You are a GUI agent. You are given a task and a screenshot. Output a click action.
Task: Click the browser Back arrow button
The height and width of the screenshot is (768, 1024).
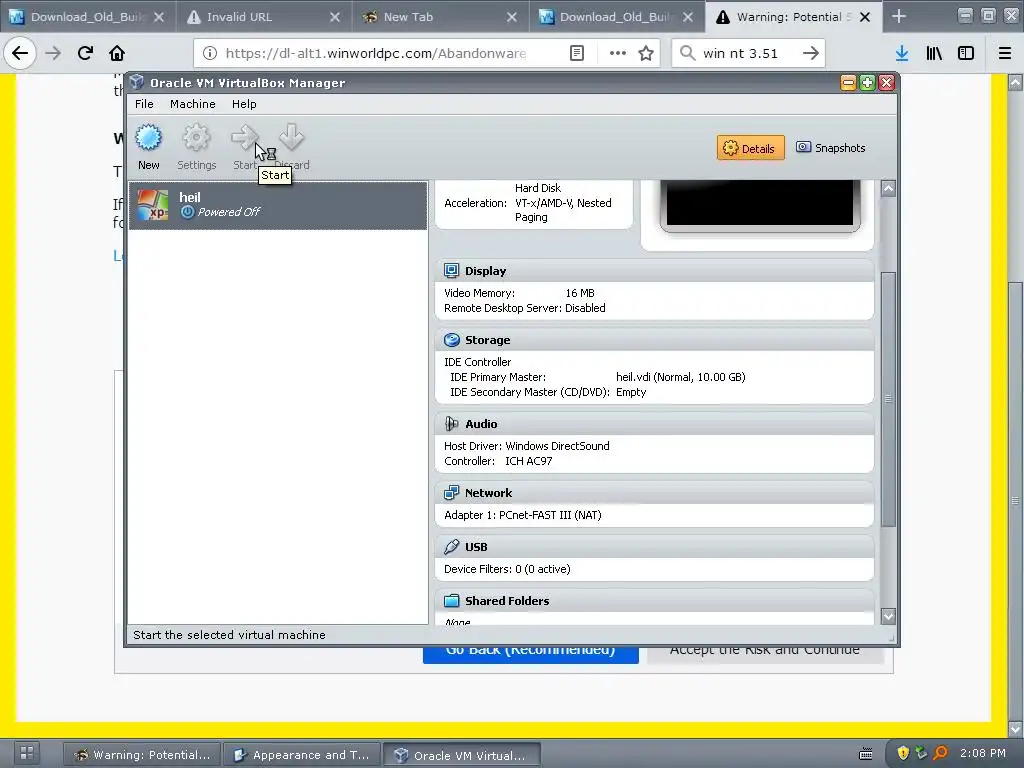(x=20, y=53)
